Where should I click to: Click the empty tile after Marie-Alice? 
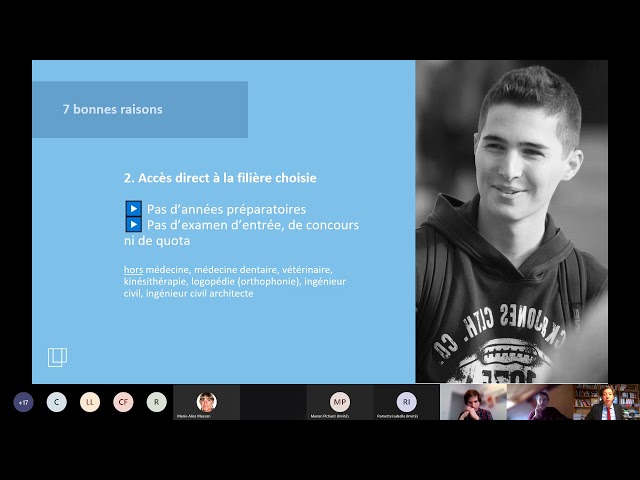point(273,402)
